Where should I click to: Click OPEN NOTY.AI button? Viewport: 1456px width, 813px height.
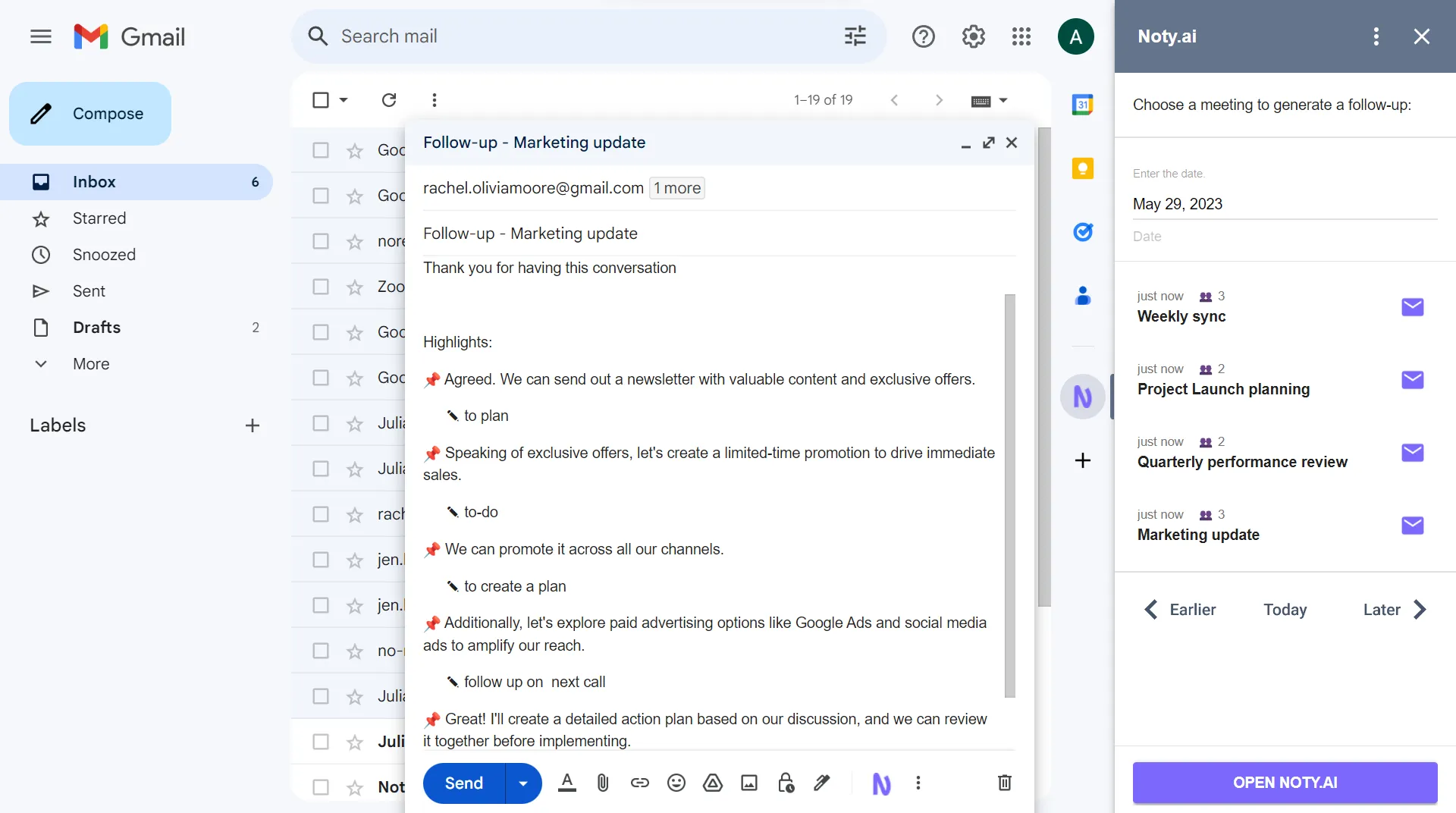pyautogui.click(x=1285, y=783)
